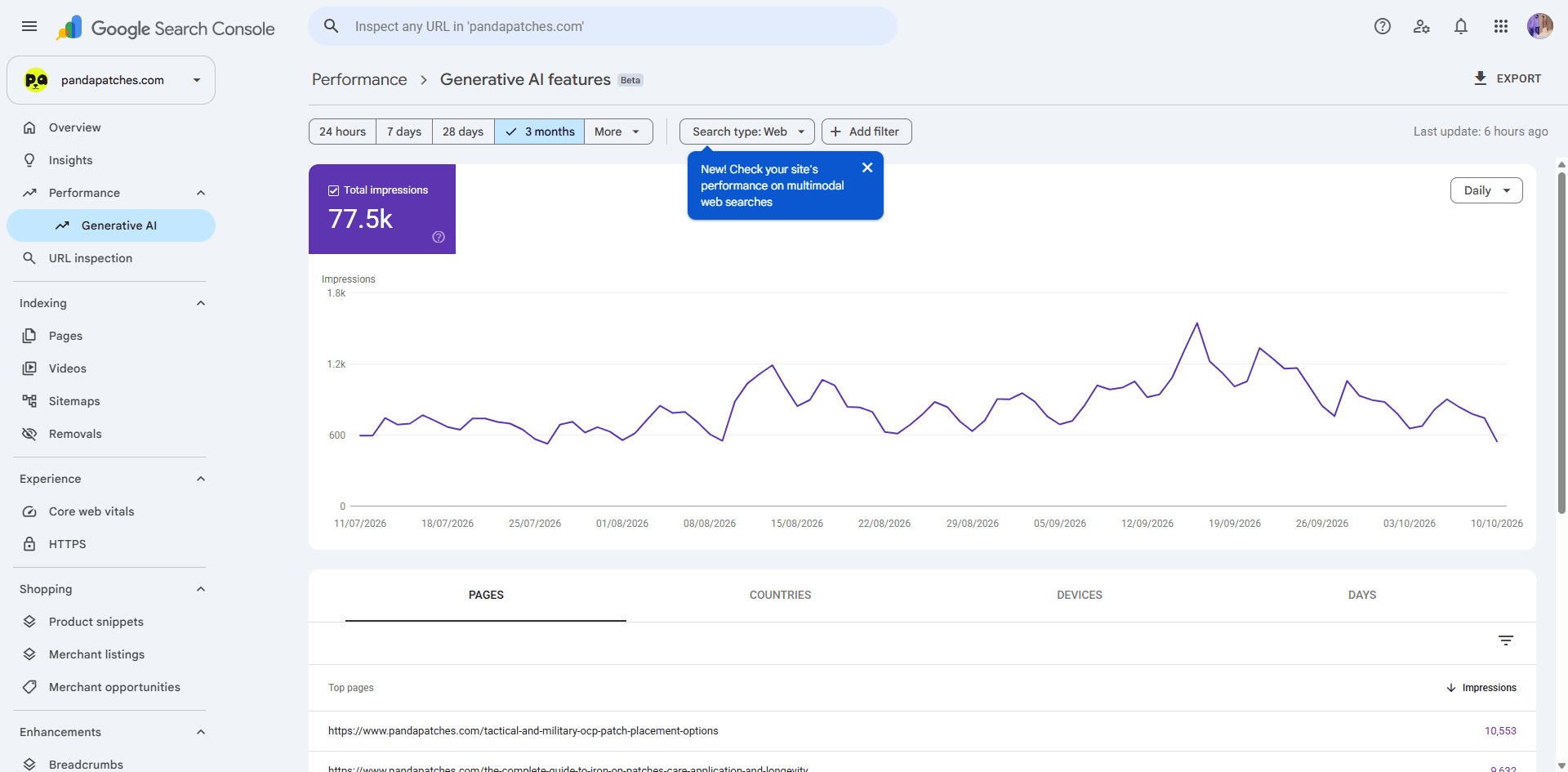Collapse the Performance section
1568x772 pixels.
point(201,193)
